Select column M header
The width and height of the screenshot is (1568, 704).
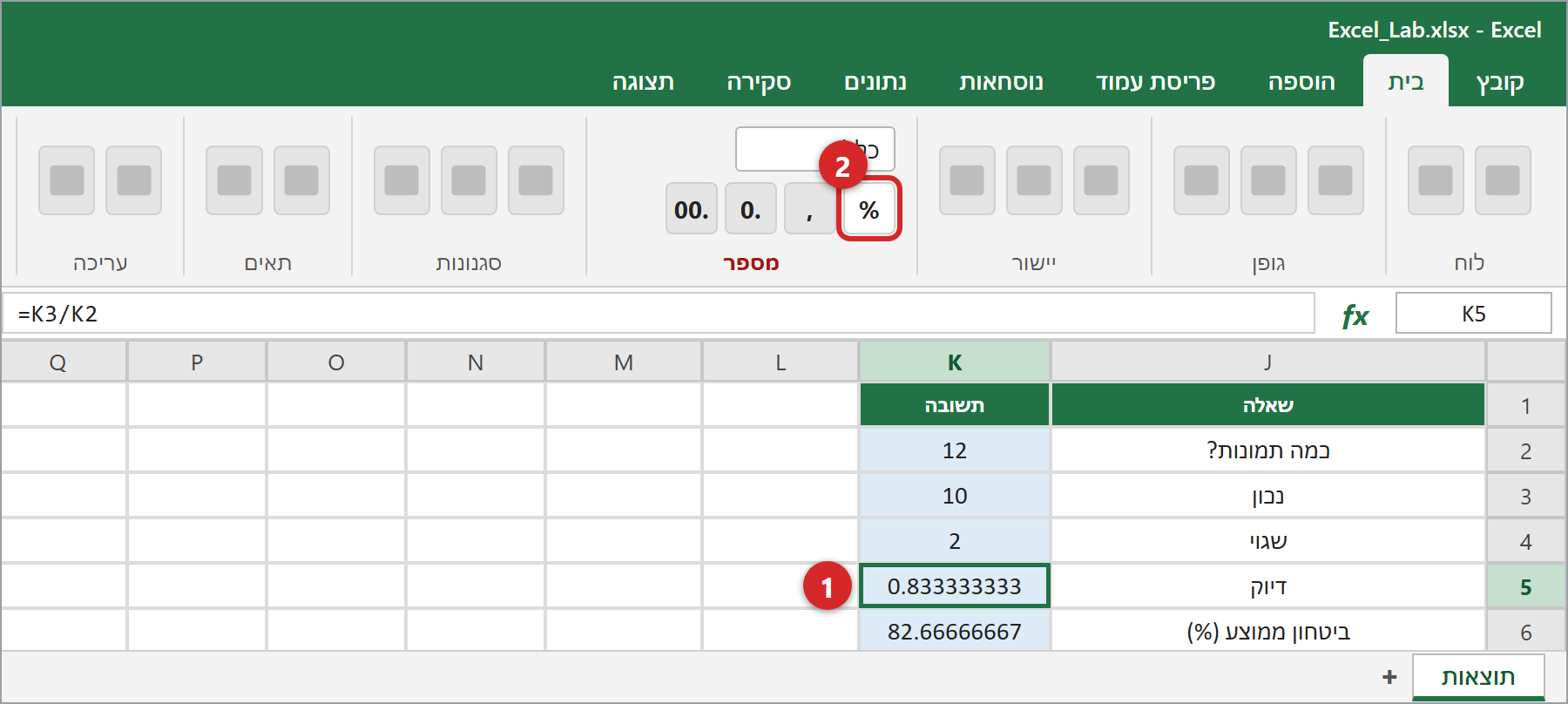[624, 362]
